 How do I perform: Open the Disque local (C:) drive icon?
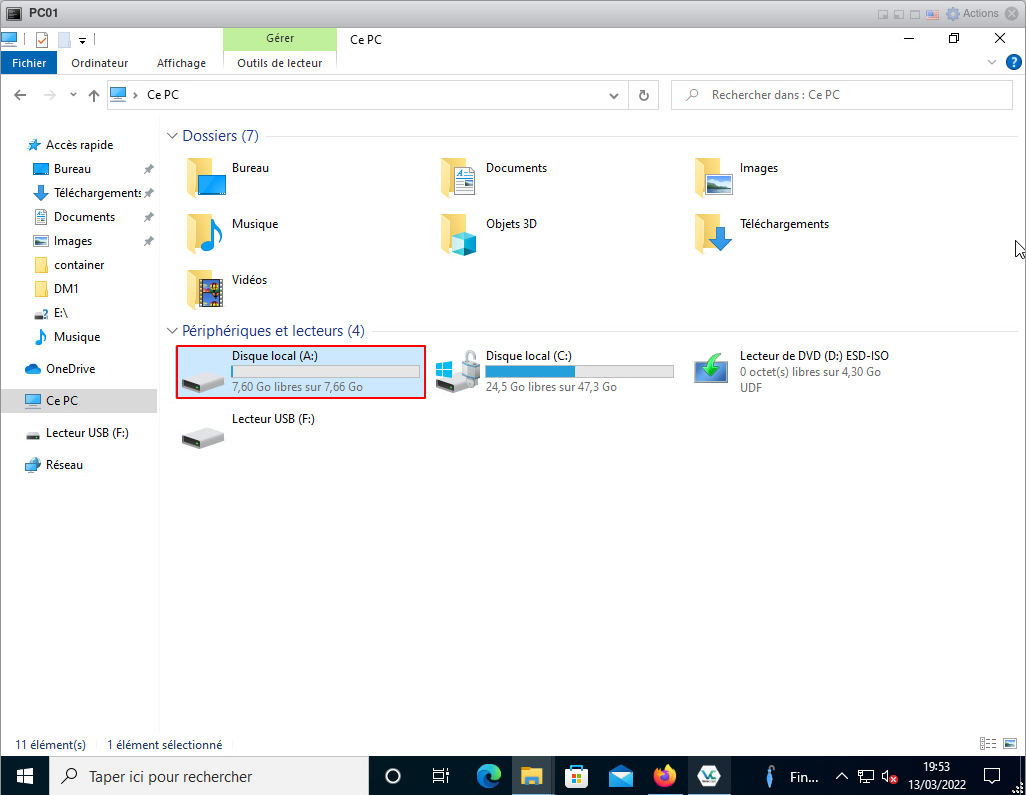pos(460,371)
